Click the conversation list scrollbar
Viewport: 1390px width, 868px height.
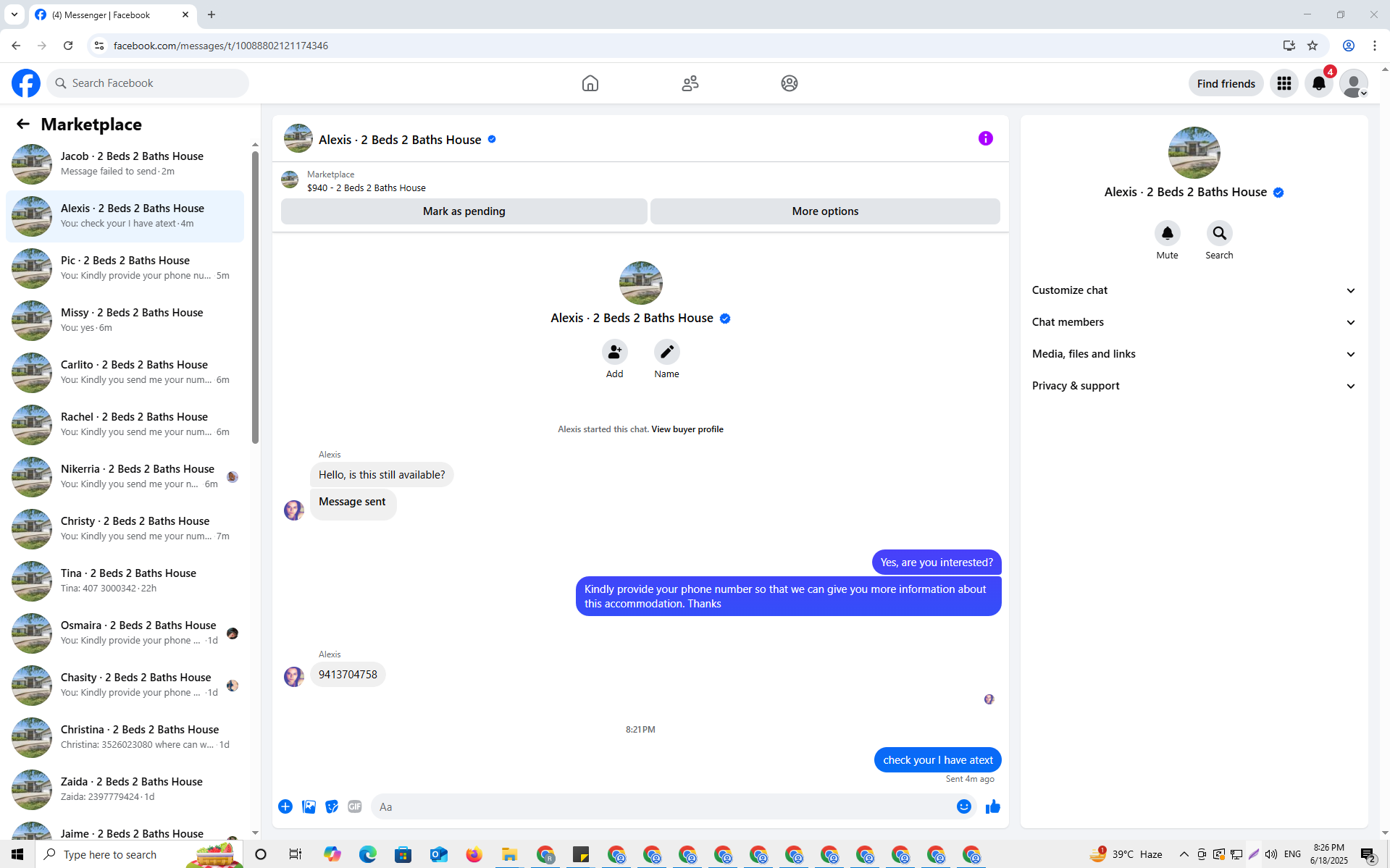(x=255, y=297)
